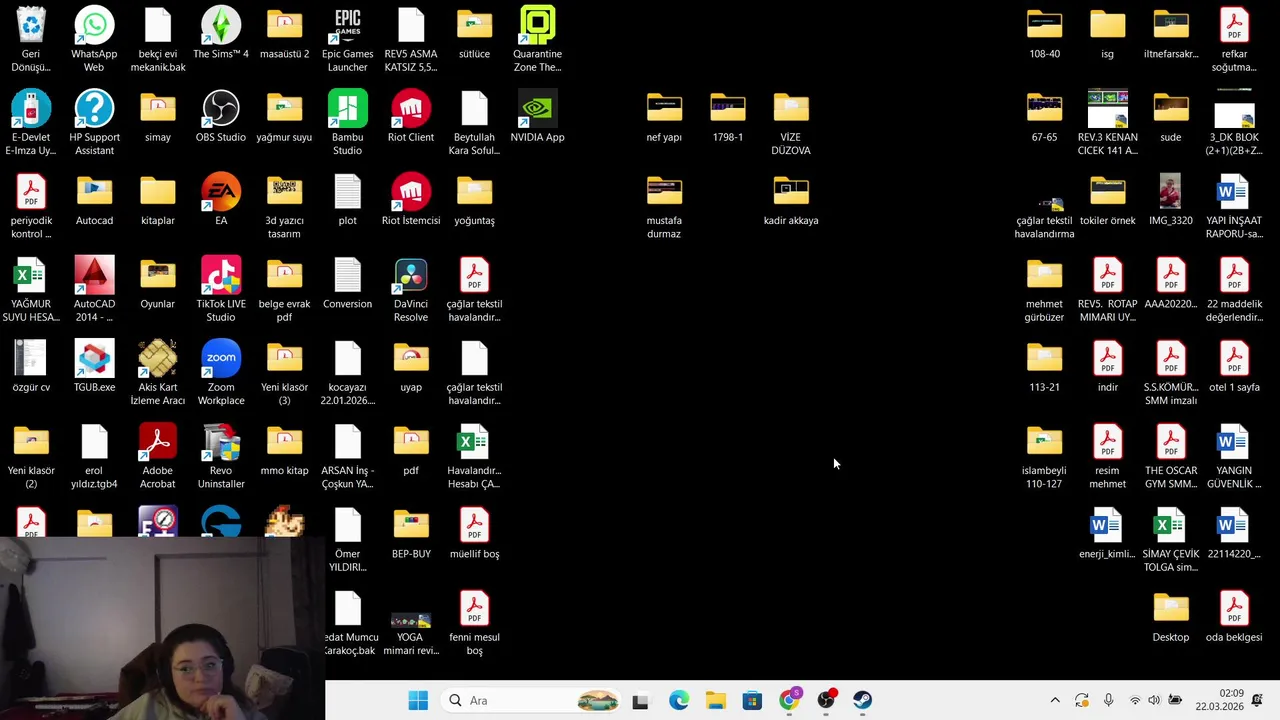The image size is (1280, 720).
Task: Open the Oyunlar folder
Action: click(x=158, y=275)
